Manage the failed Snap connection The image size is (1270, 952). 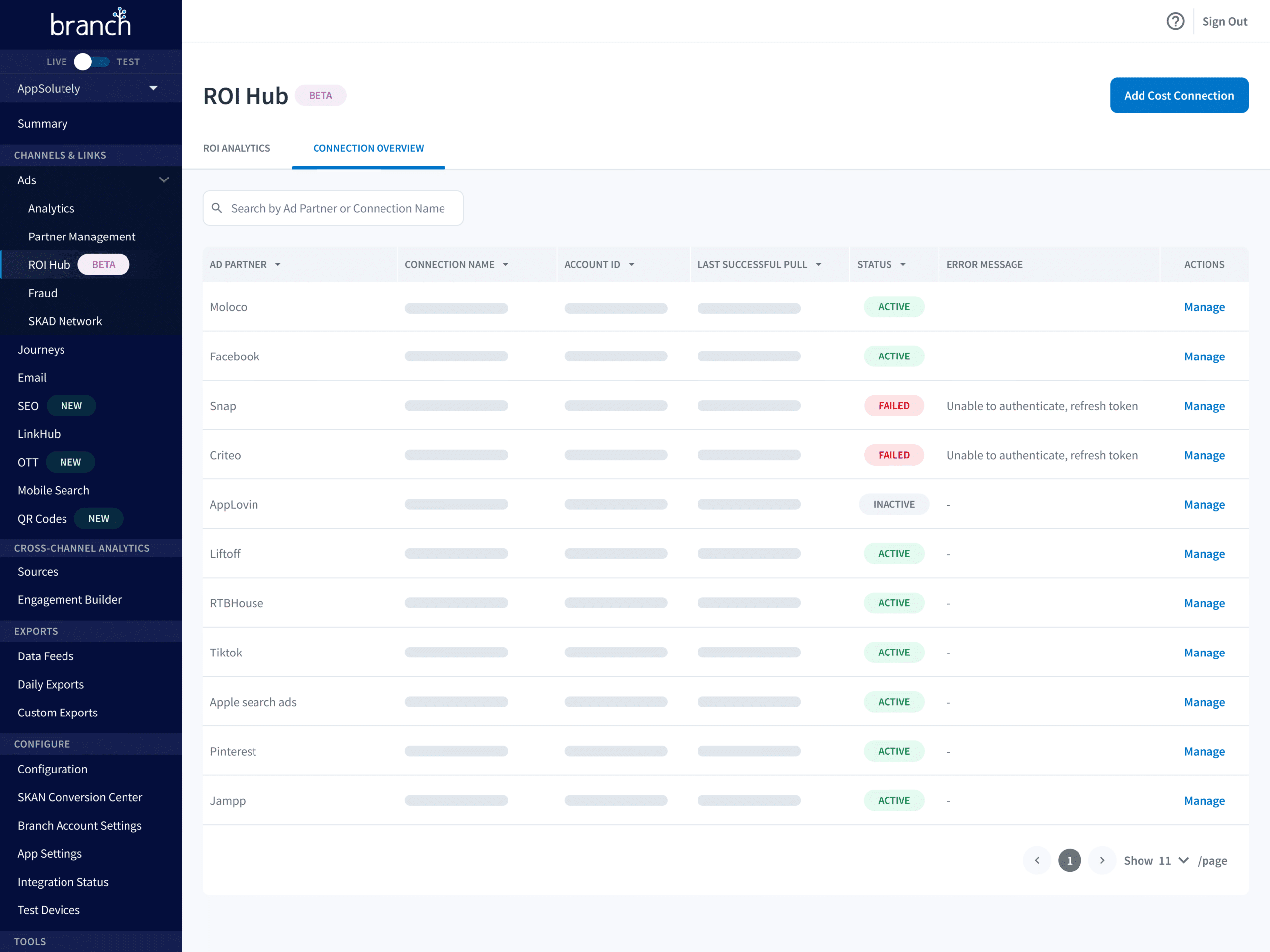point(1204,405)
